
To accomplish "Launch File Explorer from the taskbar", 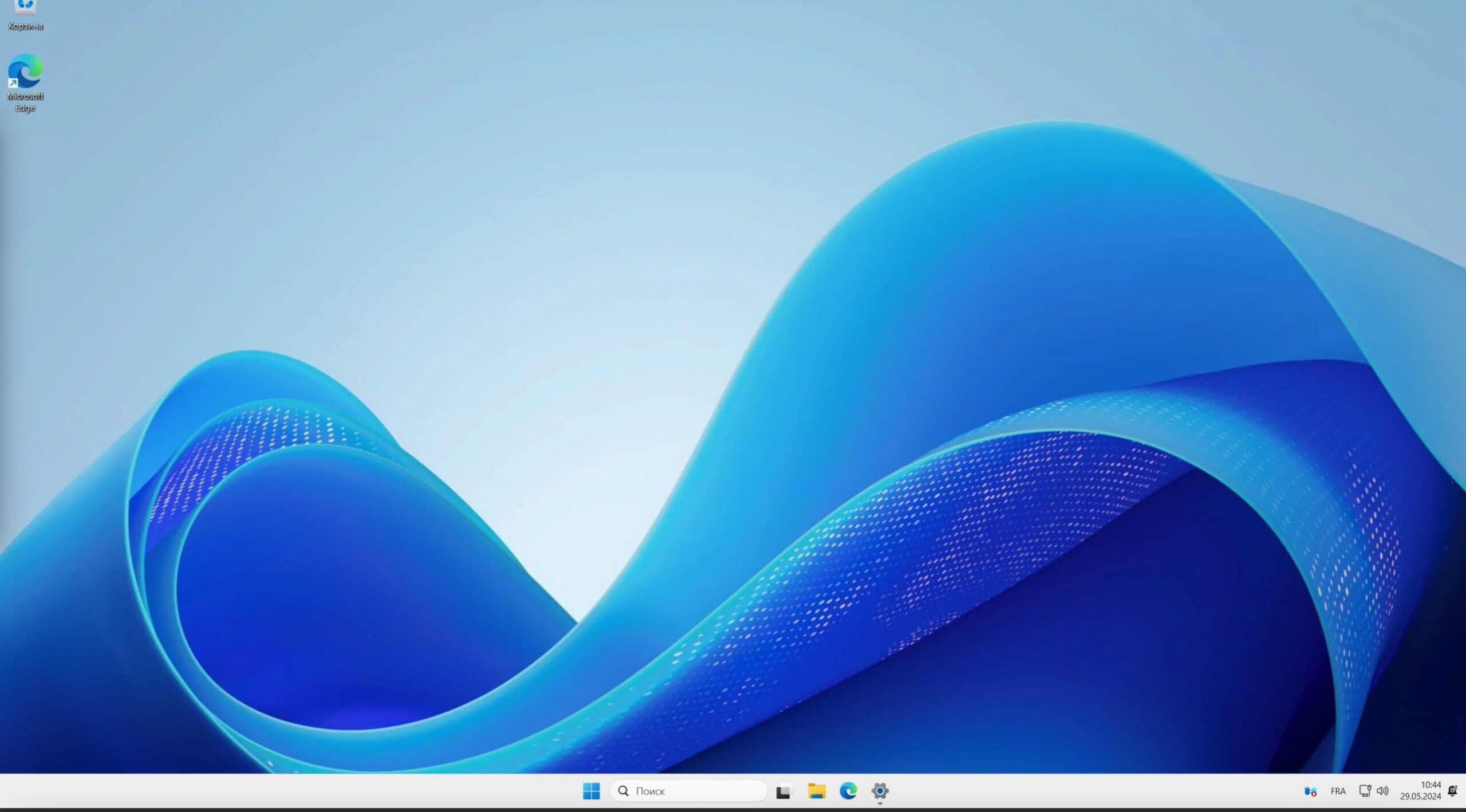I will pyautogui.click(x=816, y=791).
